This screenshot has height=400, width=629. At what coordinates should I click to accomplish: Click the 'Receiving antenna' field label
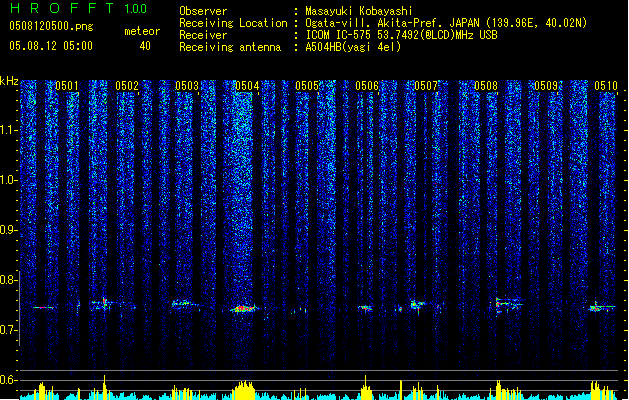tap(230, 47)
